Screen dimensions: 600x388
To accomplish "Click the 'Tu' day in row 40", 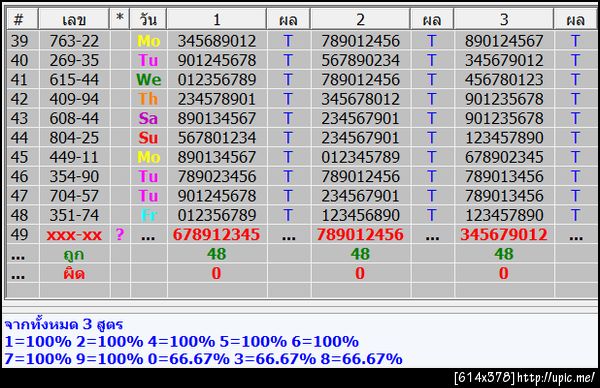I will coord(148,60).
